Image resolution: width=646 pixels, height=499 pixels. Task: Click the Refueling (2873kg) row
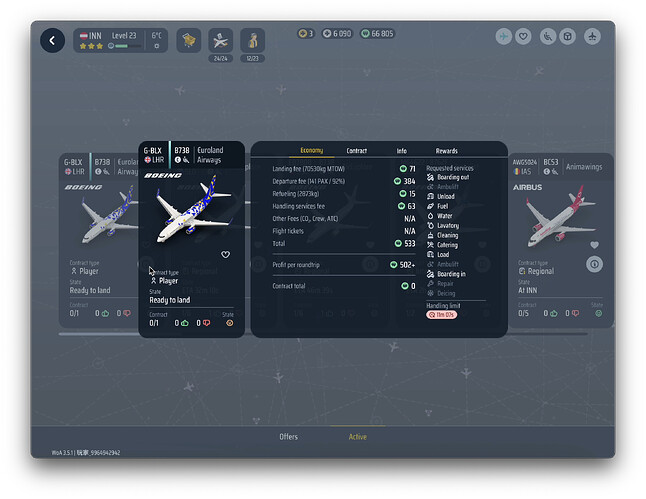(x=344, y=194)
